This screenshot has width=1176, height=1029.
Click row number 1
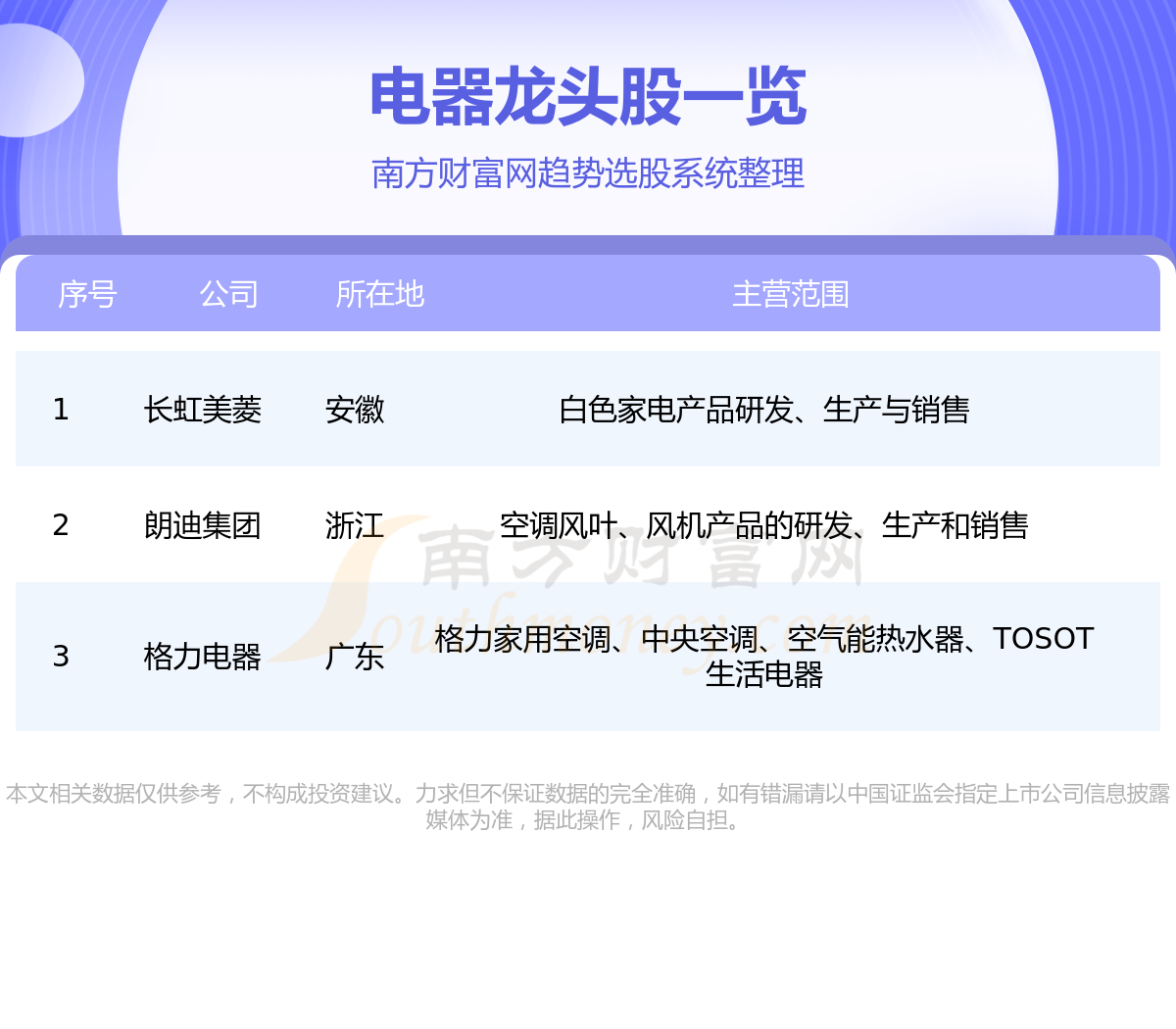(61, 409)
